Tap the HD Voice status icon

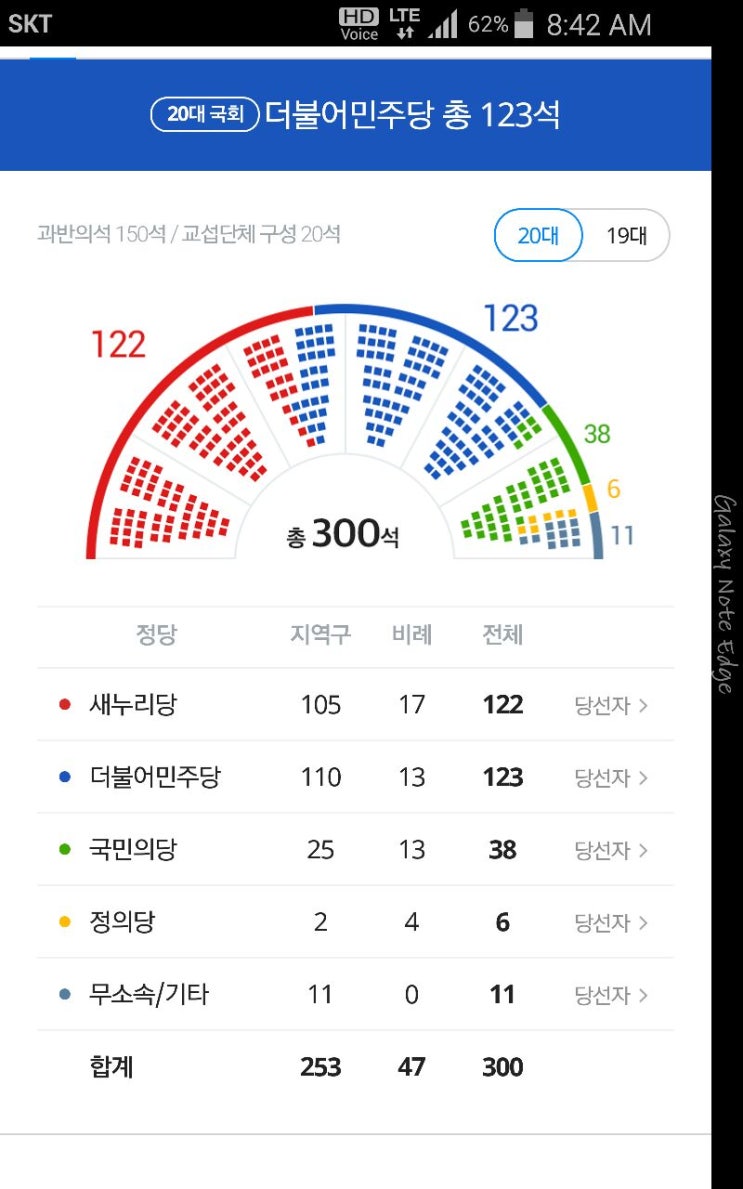click(x=359, y=23)
